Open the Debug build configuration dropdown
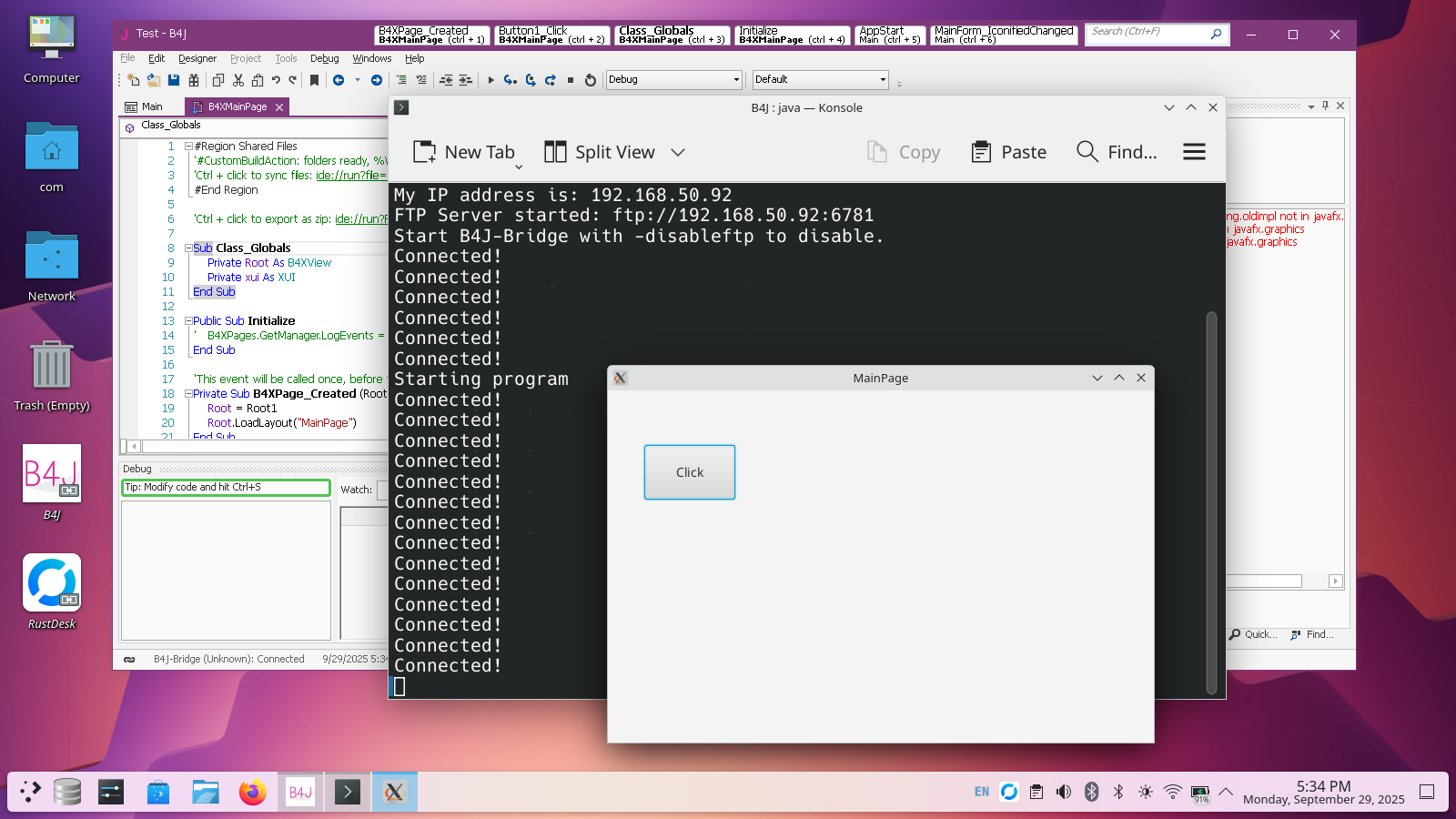The image size is (1456, 819). (x=674, y=80)
